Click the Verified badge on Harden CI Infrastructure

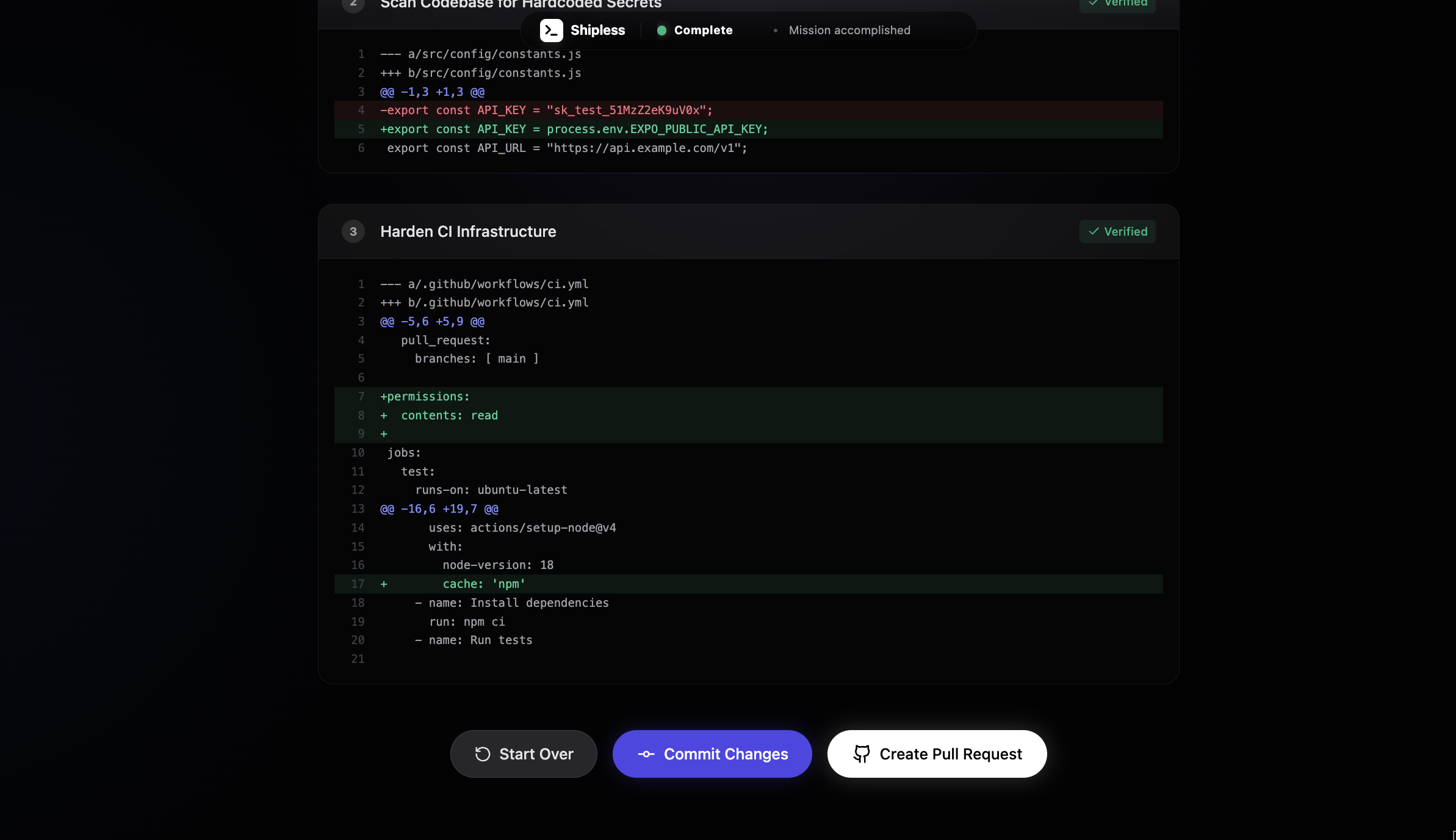pos(1117,231)
